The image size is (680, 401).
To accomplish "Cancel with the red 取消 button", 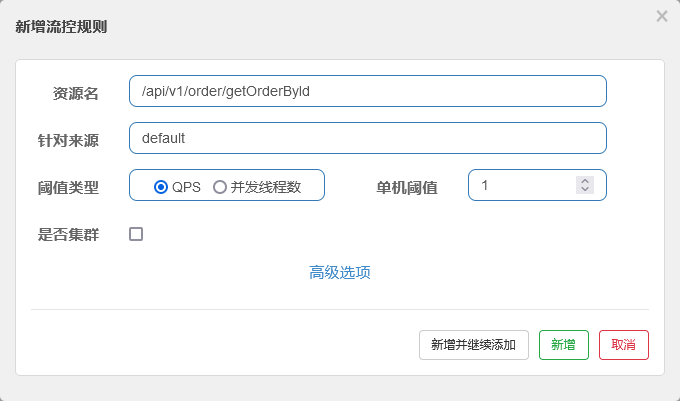I will tap(623, 344).
